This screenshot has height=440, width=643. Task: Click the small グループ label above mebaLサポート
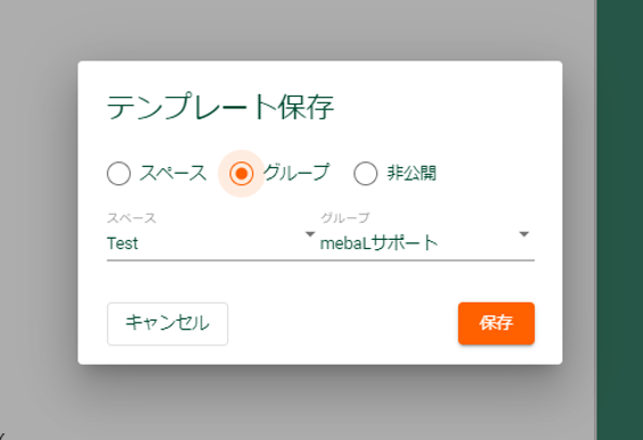345,218
